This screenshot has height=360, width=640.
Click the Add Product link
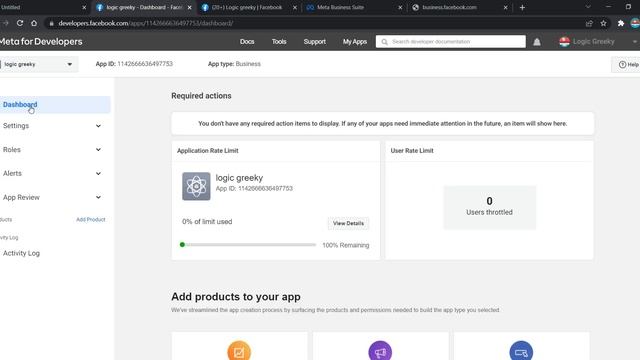click(91, 220)
